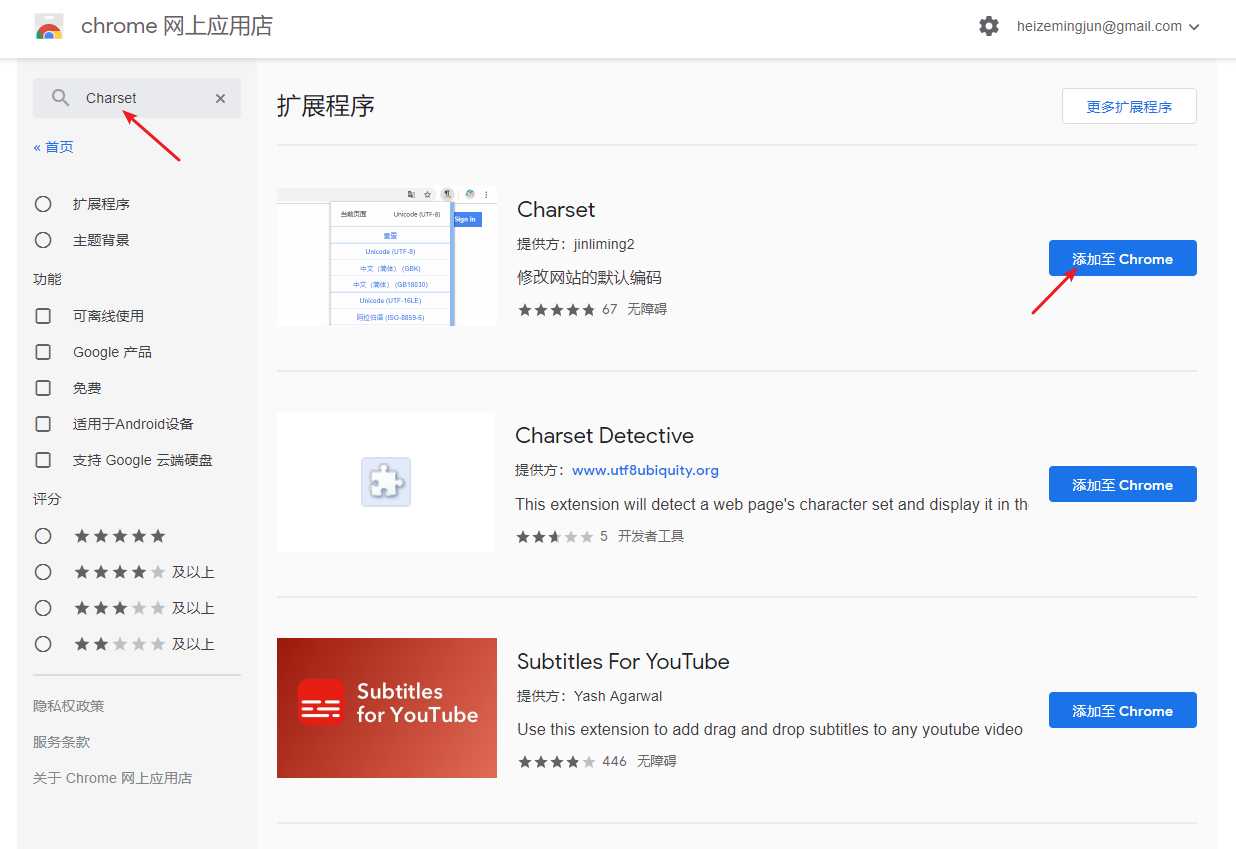
Task: Open the 服务条款 link
Action: pos(61,742)
